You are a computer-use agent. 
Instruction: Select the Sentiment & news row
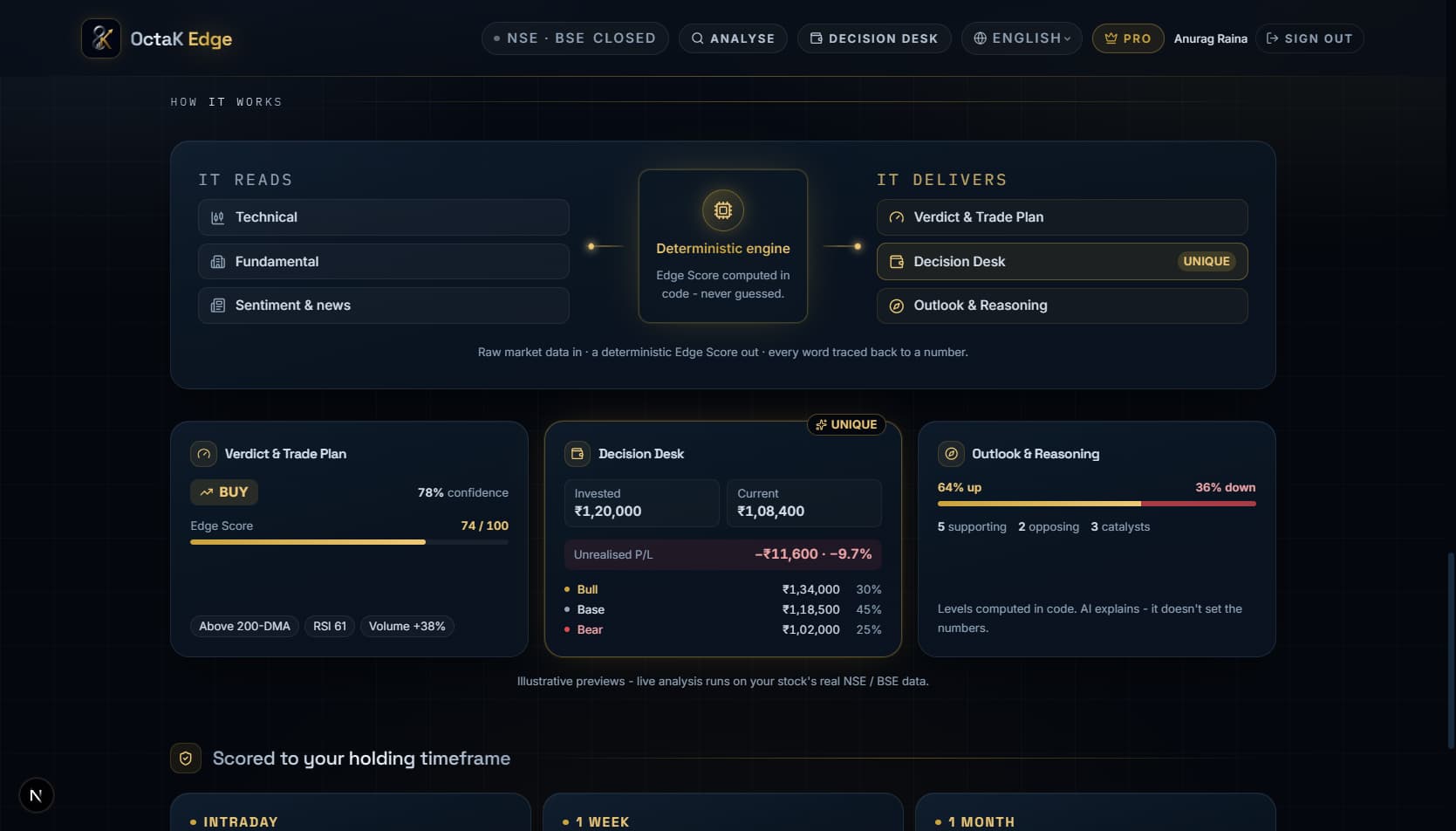coord(384,306)
